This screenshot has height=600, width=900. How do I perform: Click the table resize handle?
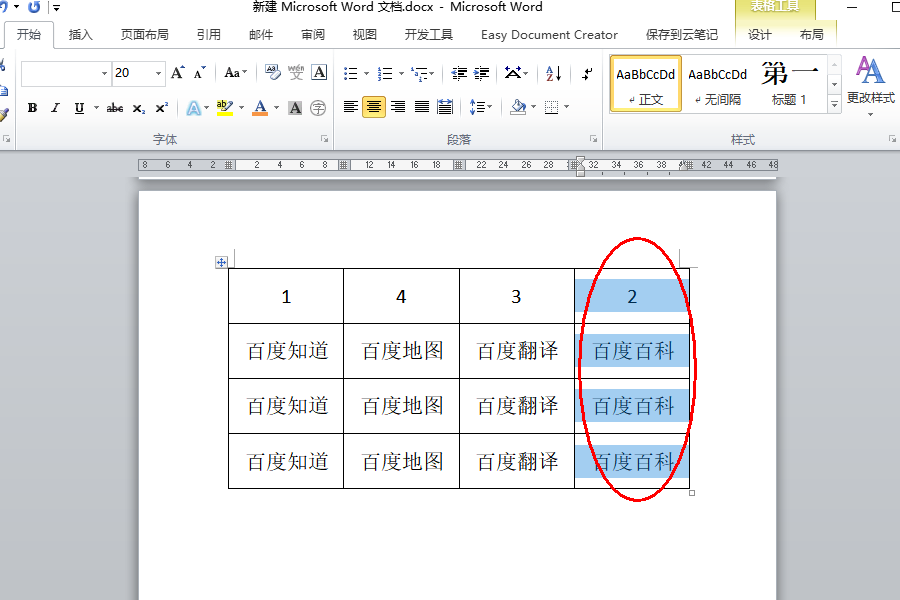coord(692,493)
